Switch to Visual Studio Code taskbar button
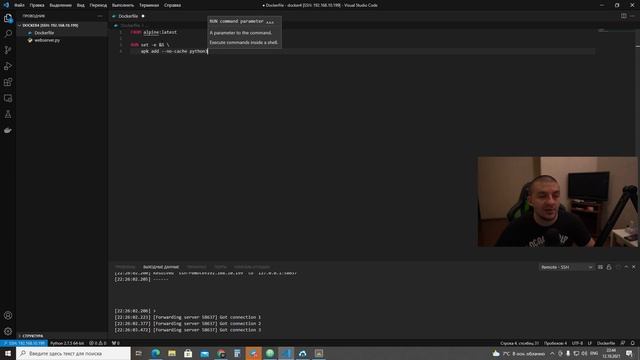 [286, 353]
